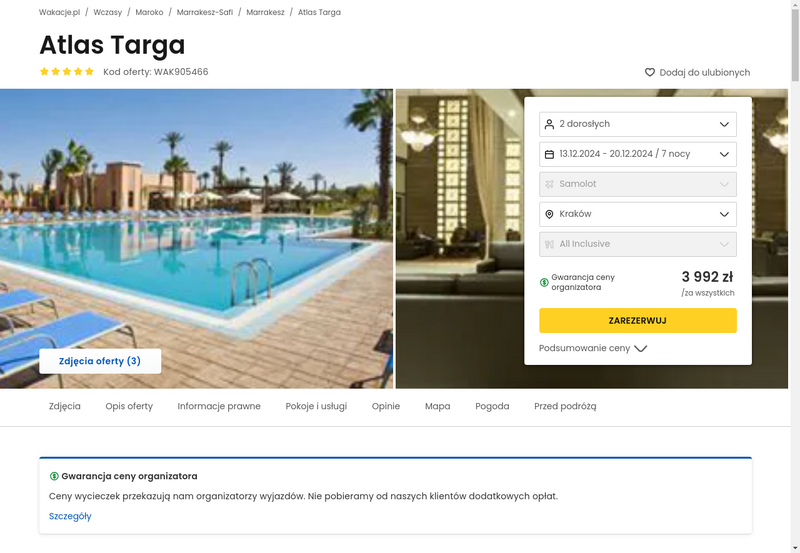
Task: Click the cutlery icon next to All Inclusive
Action: (549, 244)
